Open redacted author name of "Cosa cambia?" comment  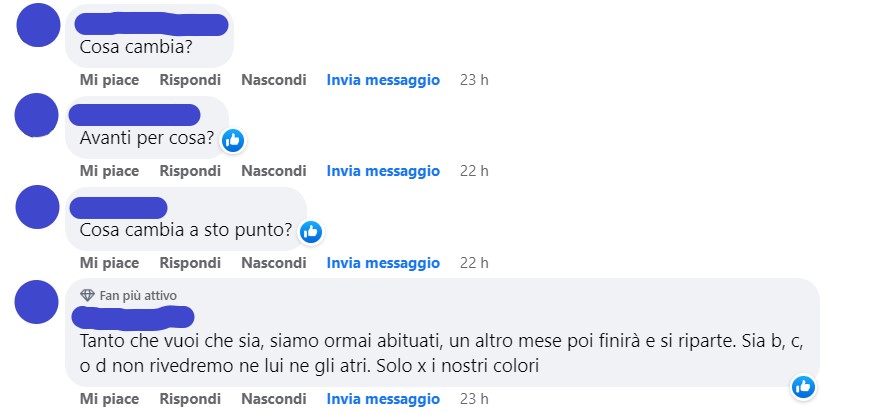pyautogui.click(x=151, y=24)
